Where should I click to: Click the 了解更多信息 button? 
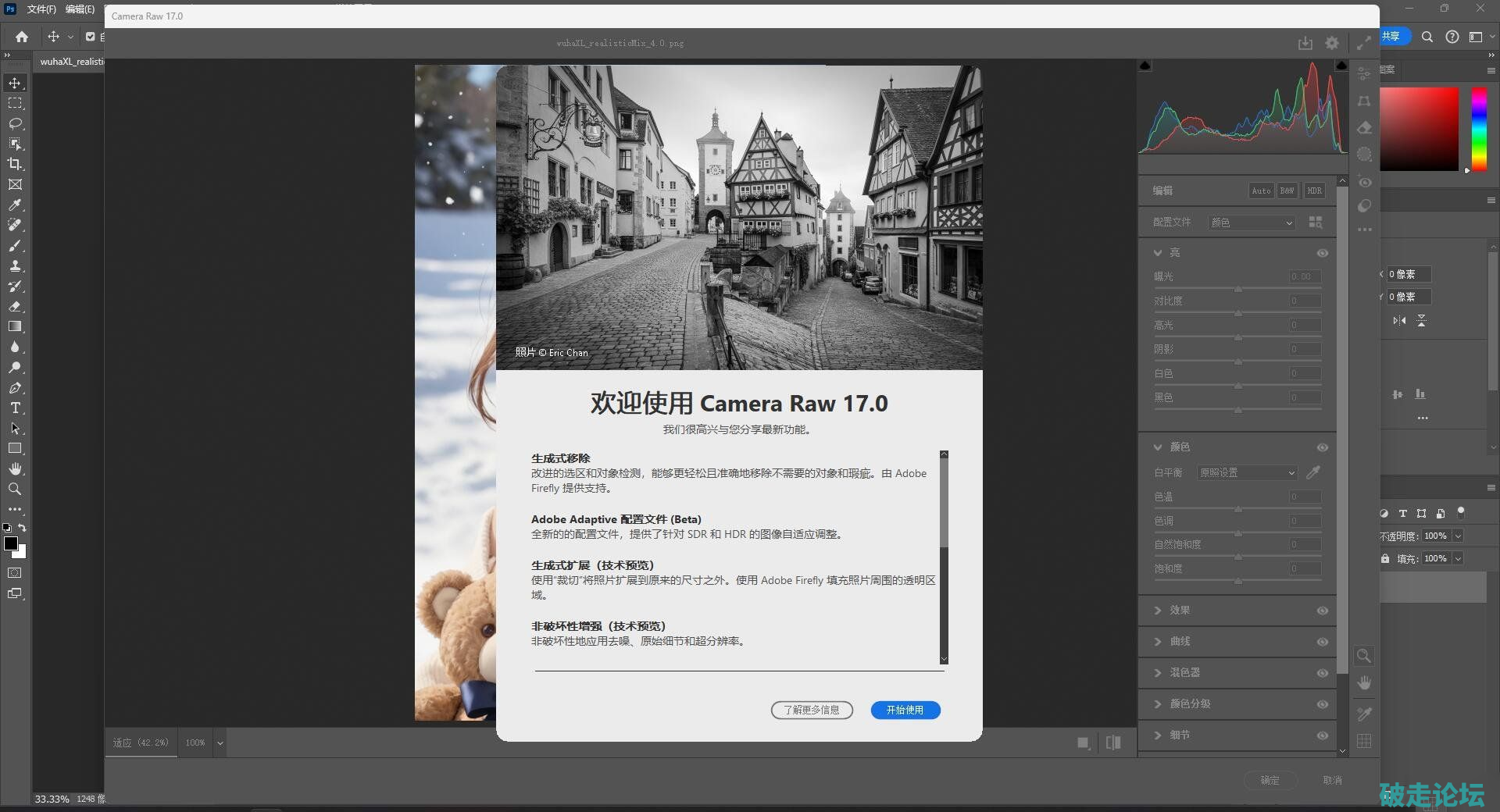click(811, 710)
